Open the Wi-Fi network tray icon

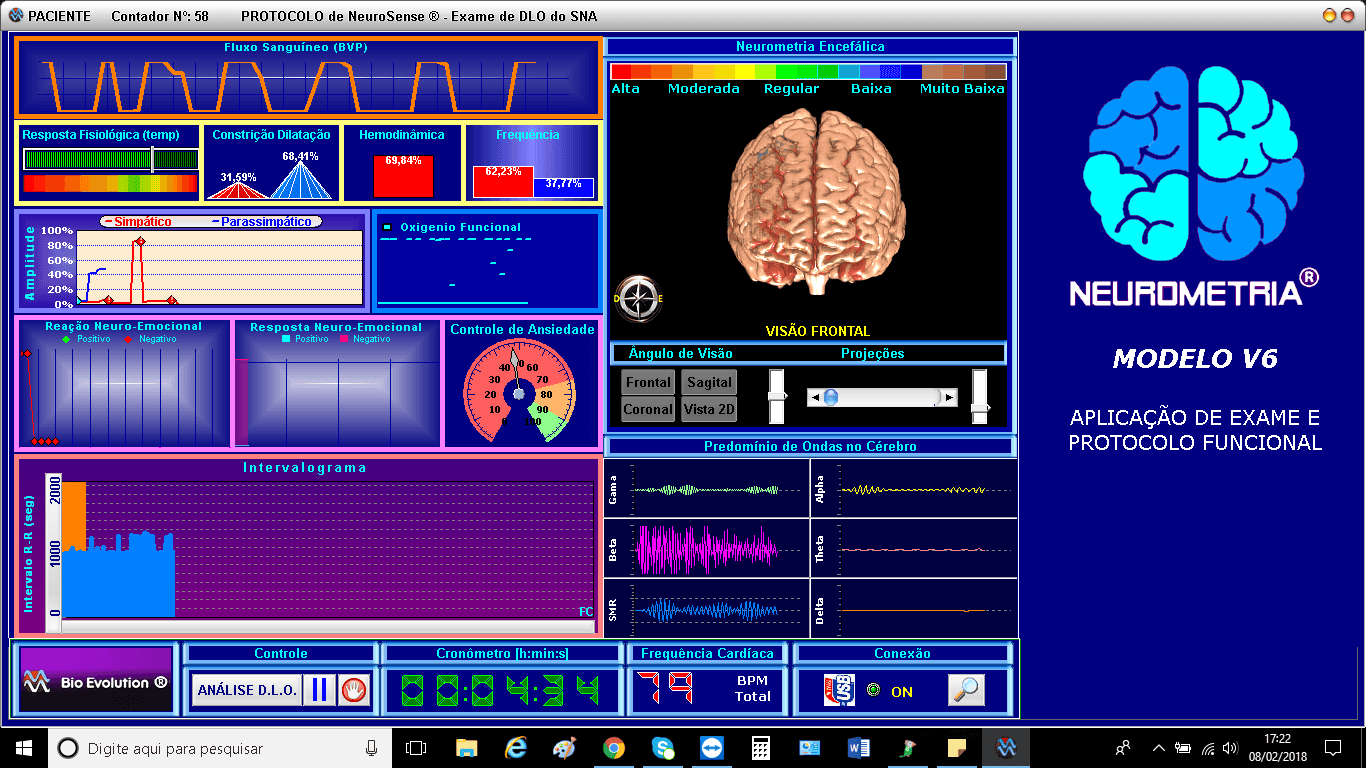pyautogui.click(x=1207, y=748)
